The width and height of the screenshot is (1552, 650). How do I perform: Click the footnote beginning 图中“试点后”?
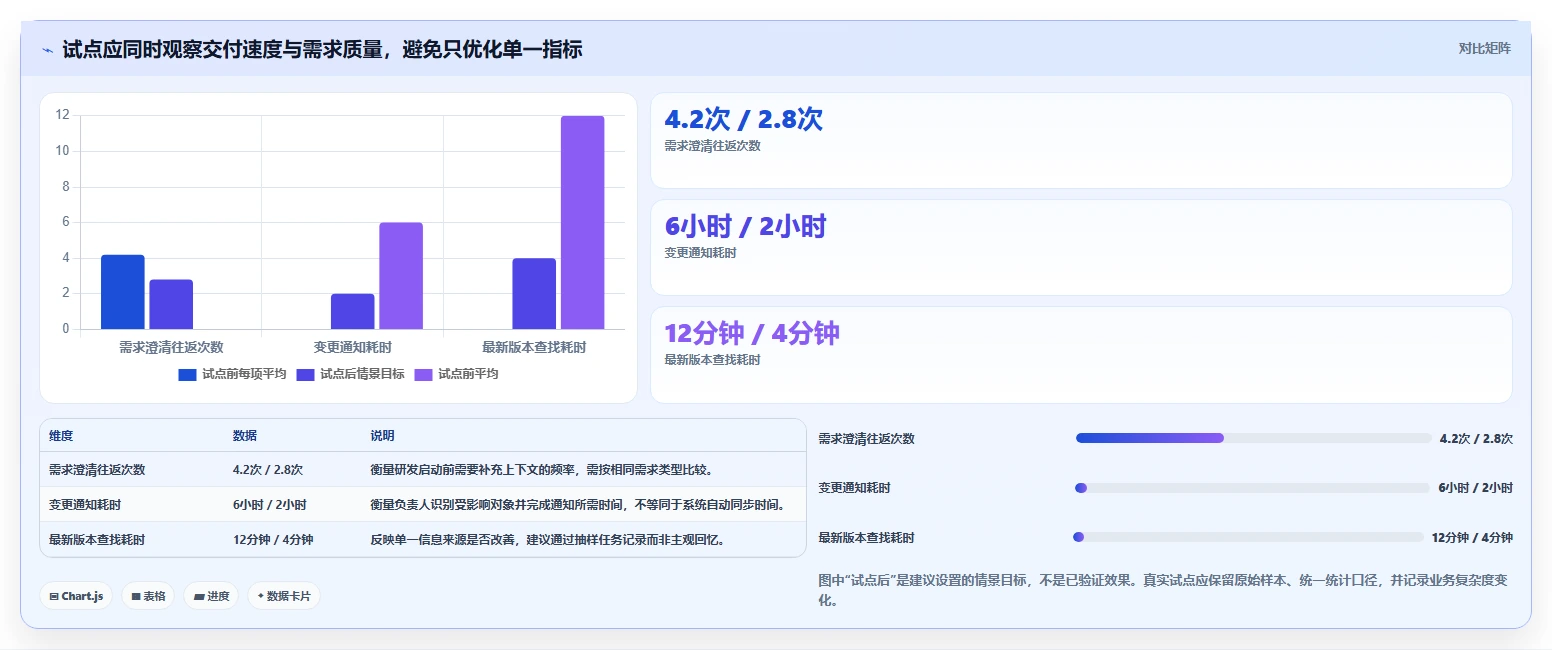tap(1165, 590)
